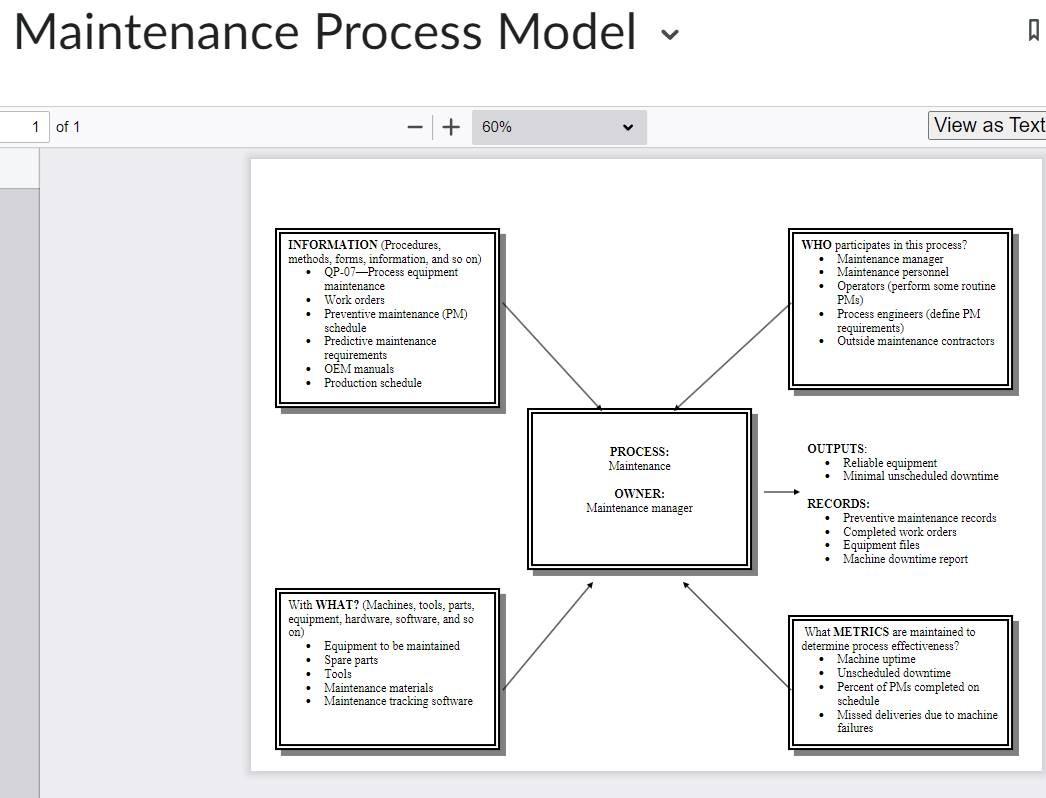Zoom out using the minus icon
This screenshot has width=1046, height=798.
click(x=414, y=126)
